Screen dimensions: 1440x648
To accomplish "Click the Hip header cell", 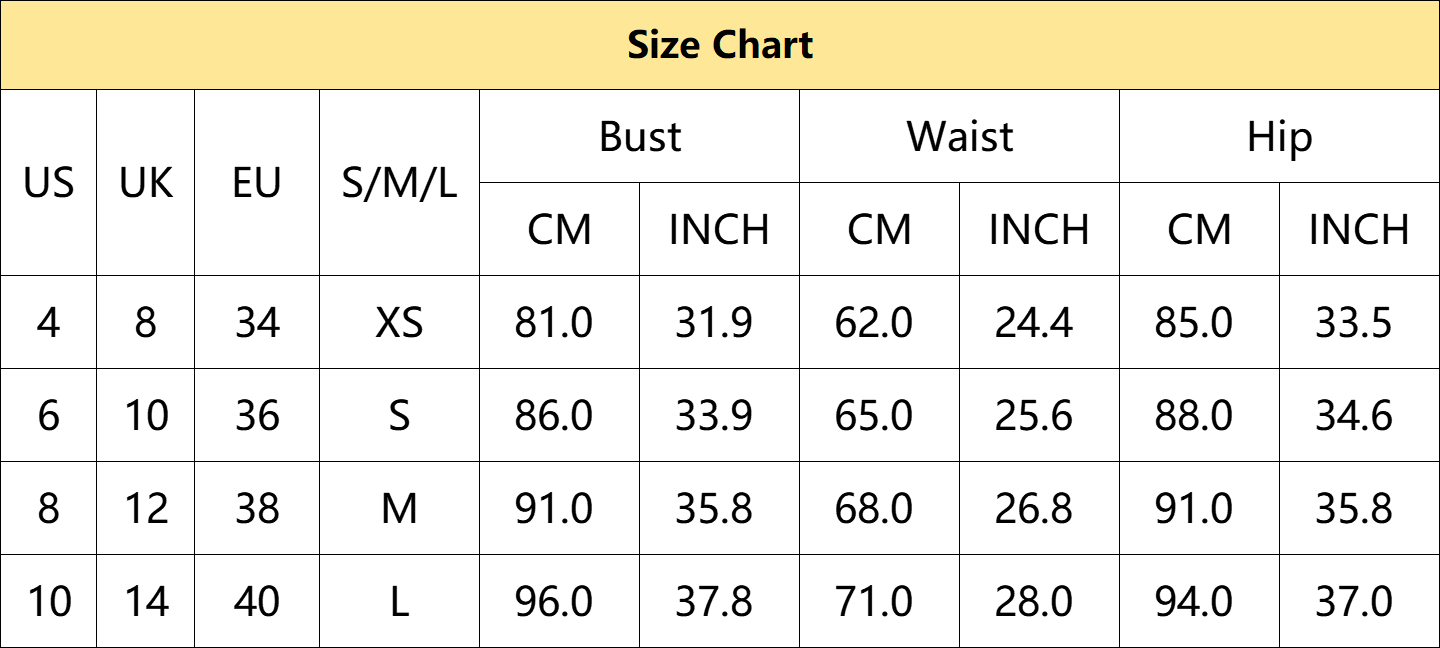I will pyautogui.click(x=1279, y=136).
